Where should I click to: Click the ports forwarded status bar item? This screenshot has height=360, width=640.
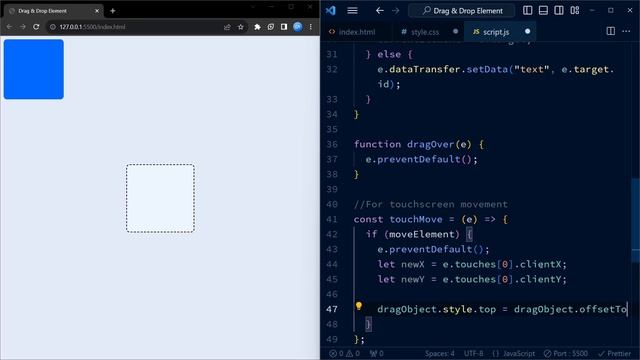tap(377, 353)
